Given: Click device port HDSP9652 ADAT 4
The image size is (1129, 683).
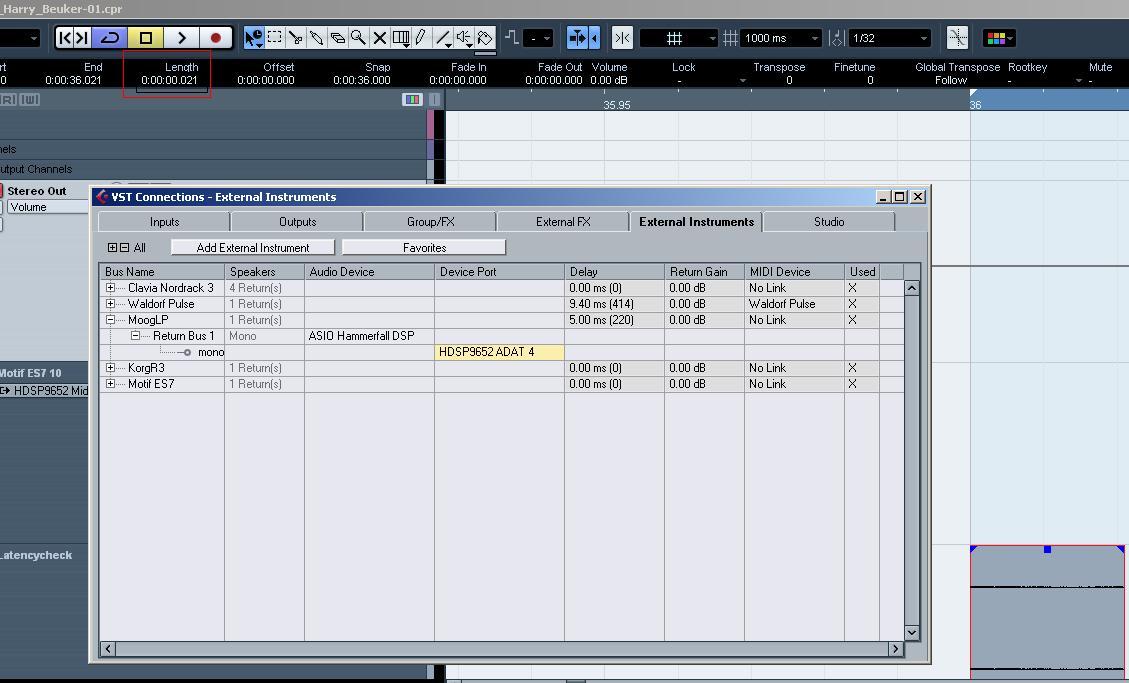Looking at the screenshot, I should point(499,352).
